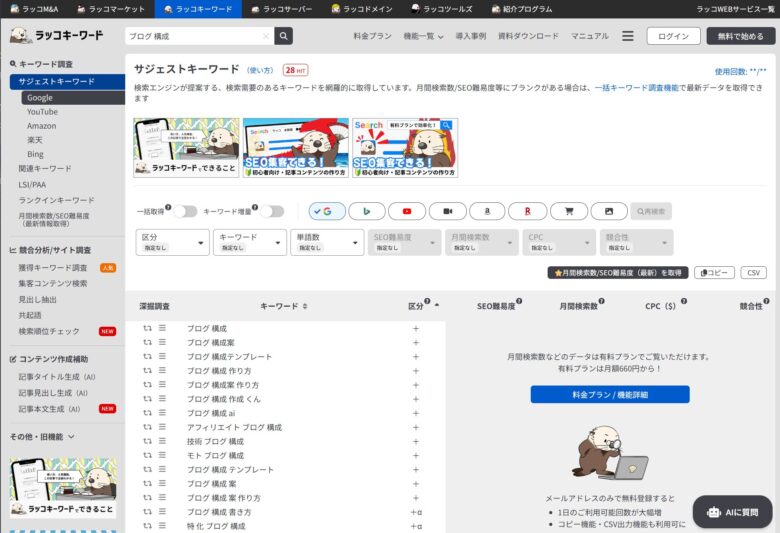Click the CSV export button
This screenshot has height=533, width=780.
tap(754, 273)
